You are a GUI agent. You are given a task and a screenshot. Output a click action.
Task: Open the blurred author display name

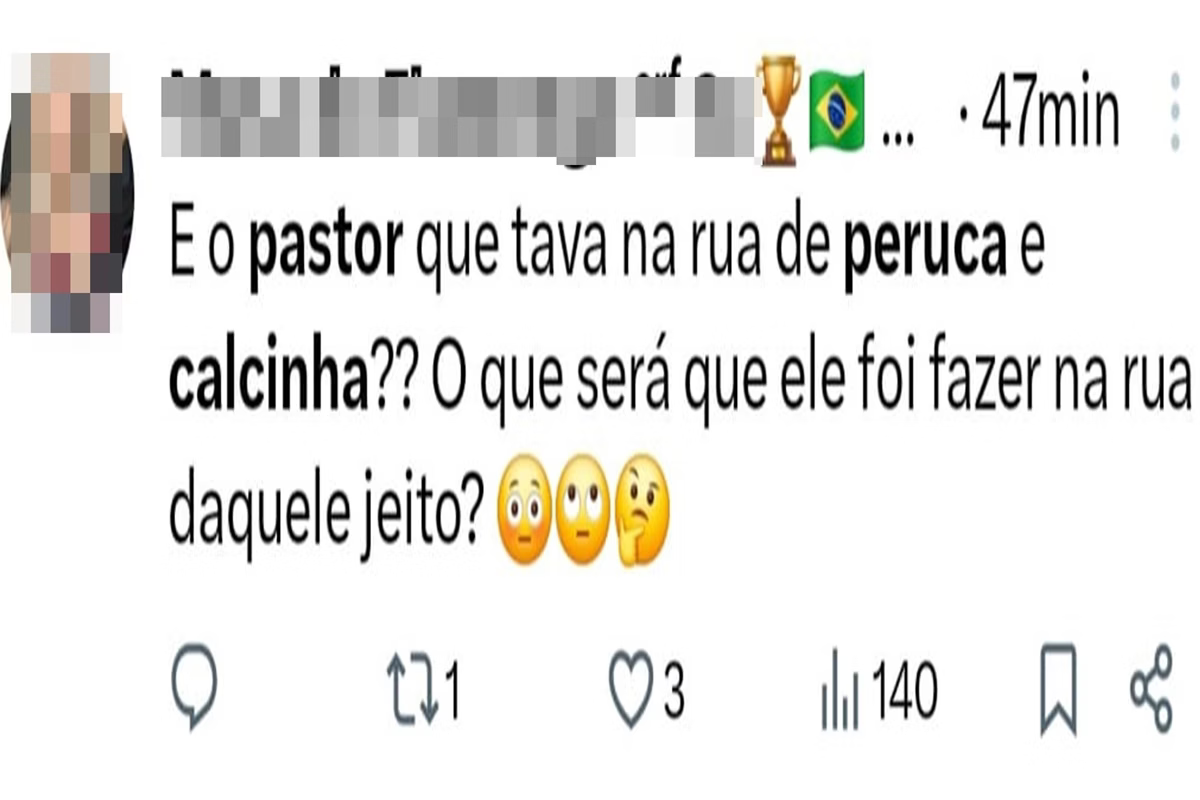(455, 113)
